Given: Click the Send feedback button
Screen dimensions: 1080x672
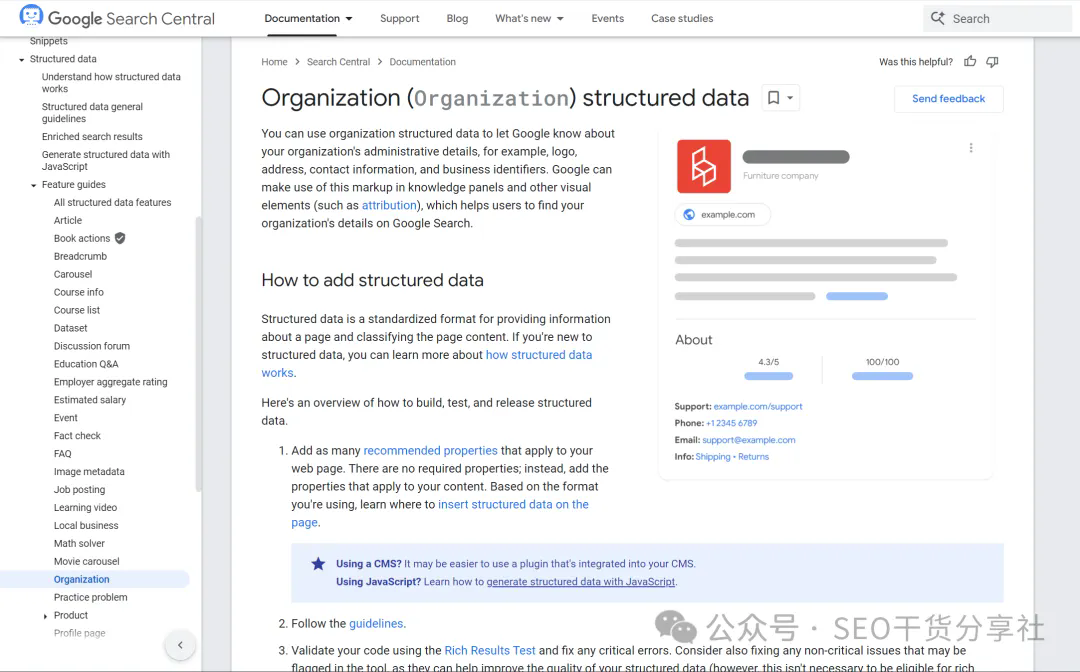Looking at the screenshot, I should 948,98.
